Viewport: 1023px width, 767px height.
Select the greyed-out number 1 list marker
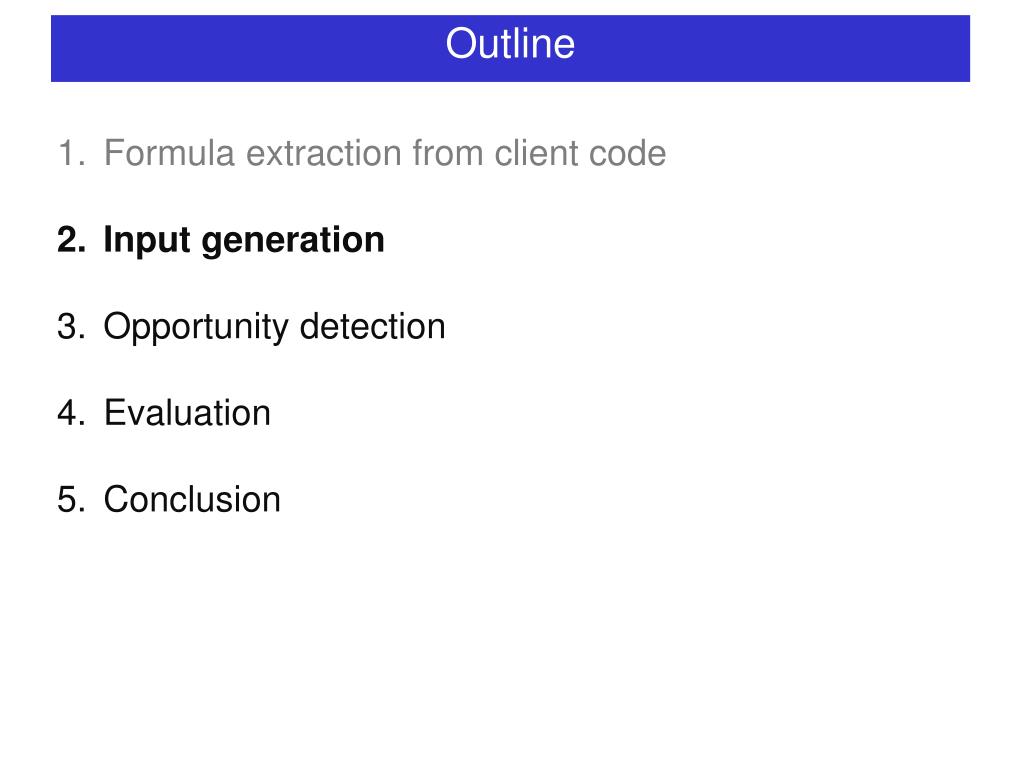point(70,153)
